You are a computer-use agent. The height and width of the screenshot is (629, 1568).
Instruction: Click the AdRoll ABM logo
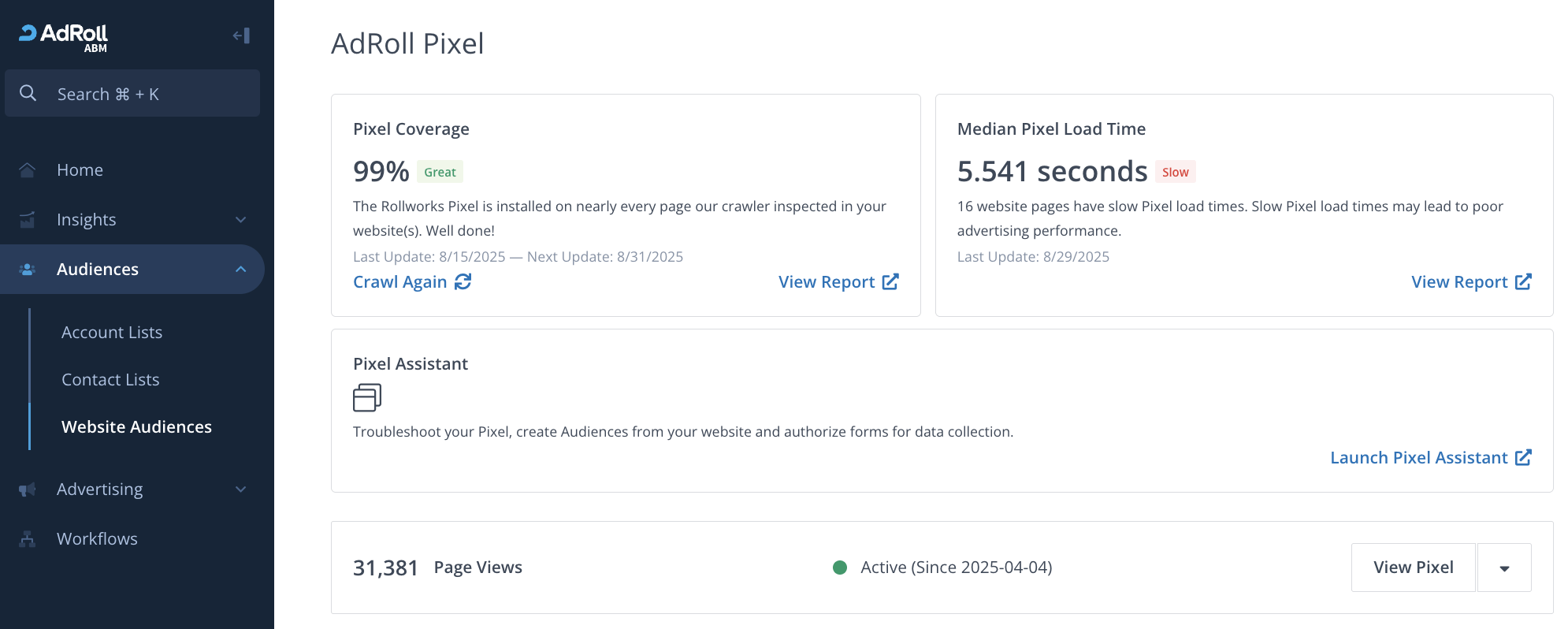(x=64, y=36)
